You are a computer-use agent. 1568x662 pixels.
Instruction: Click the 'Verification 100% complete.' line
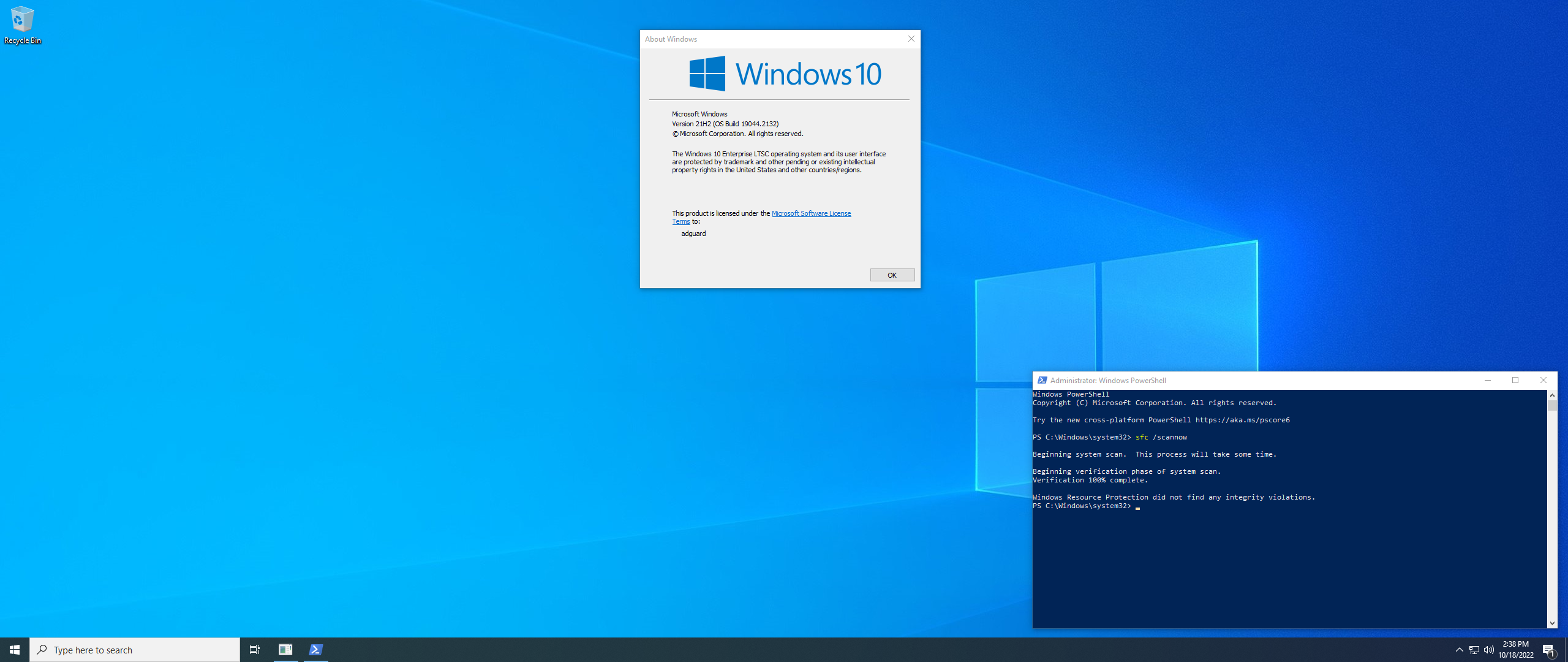(x=1090, y=480)
